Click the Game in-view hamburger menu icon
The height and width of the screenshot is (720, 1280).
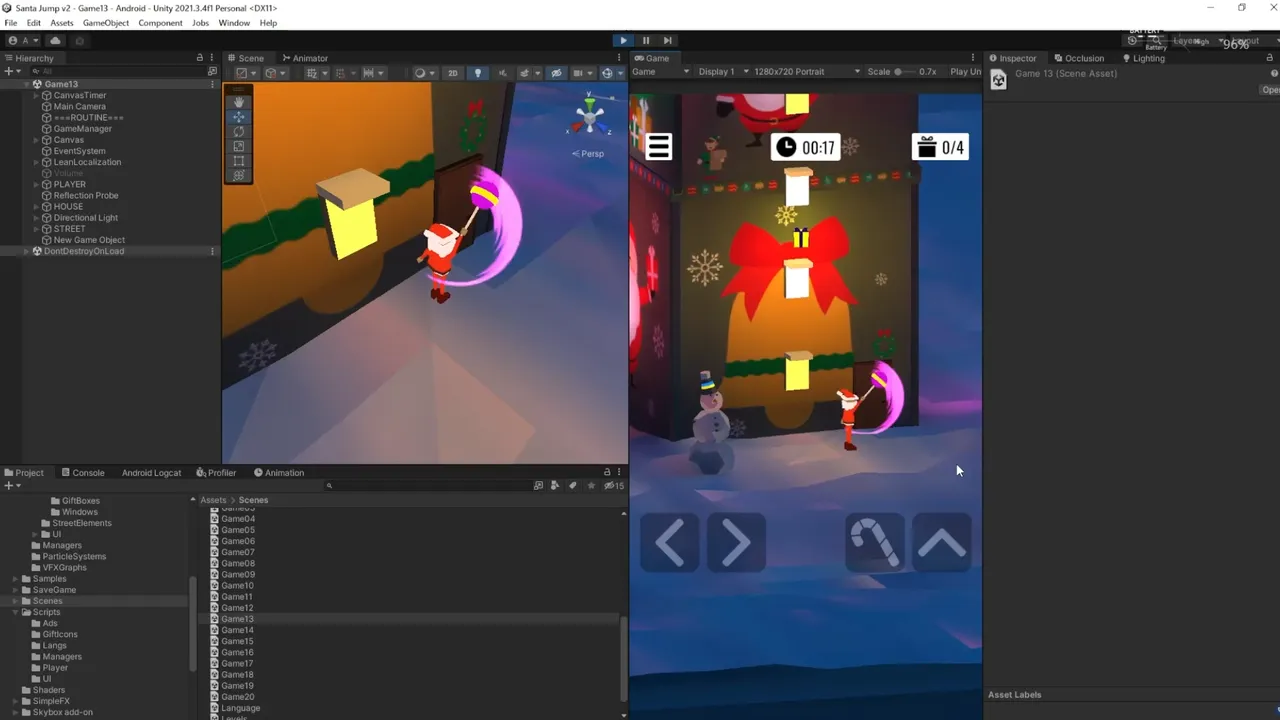coord(658,147)
